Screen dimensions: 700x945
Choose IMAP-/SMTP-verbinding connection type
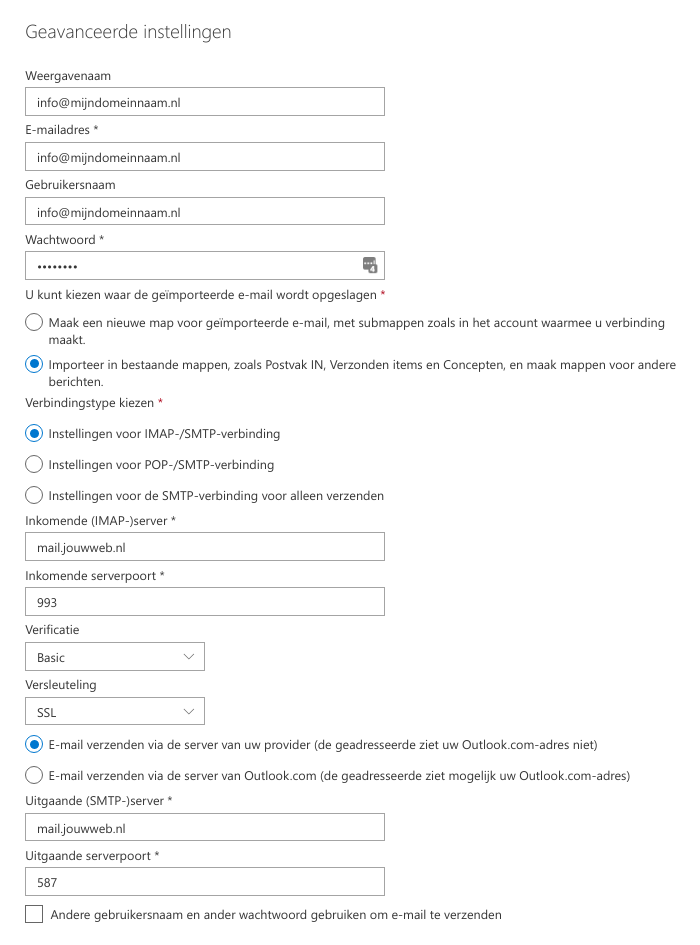(34, 434)
